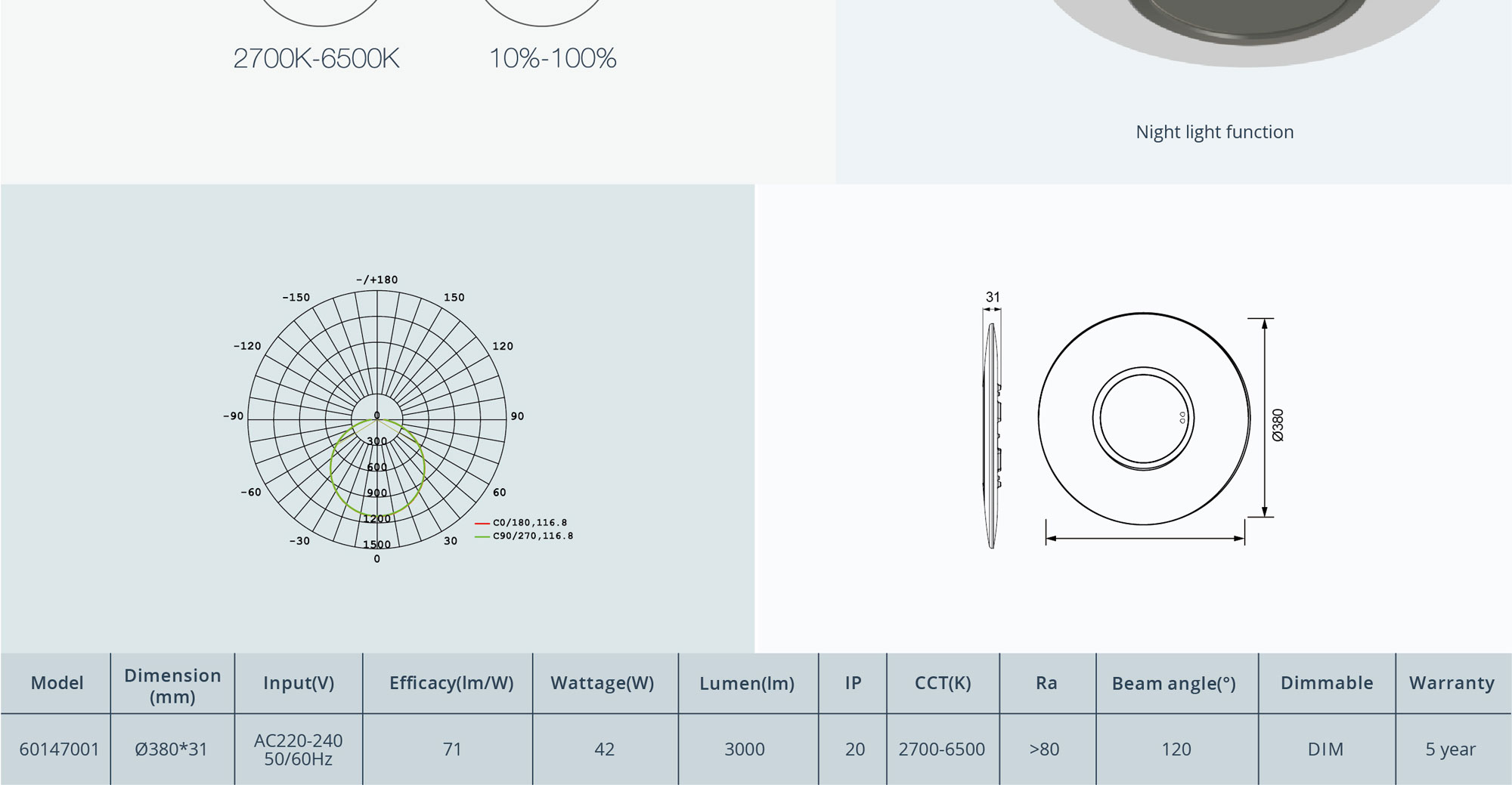Click the '-/+180' label on polar chart
This screenshot has height=785, width=1512.
coord(377,280)
